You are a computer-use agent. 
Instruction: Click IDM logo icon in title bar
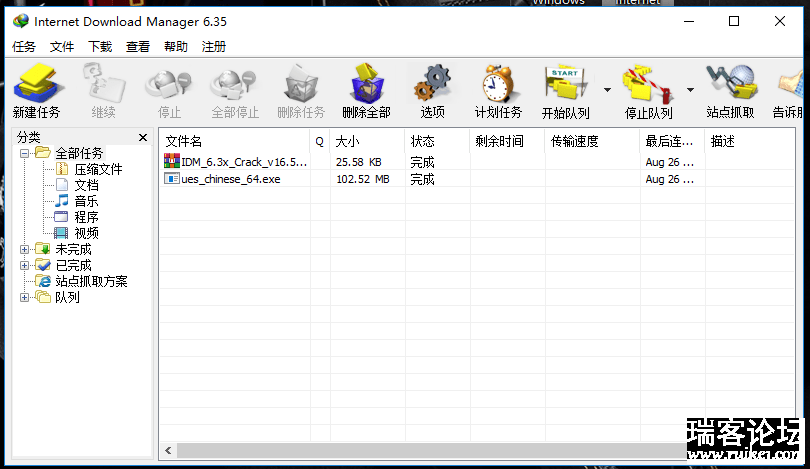tap(21, 21)
